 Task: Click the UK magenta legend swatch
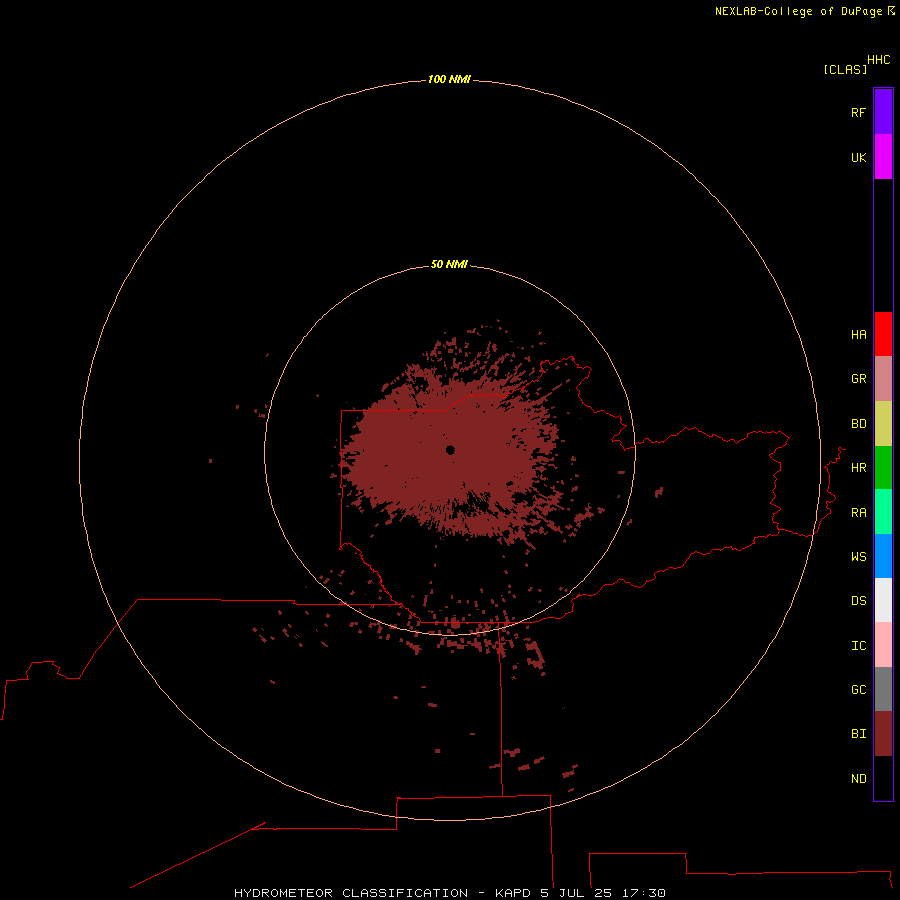pos(883,157)
